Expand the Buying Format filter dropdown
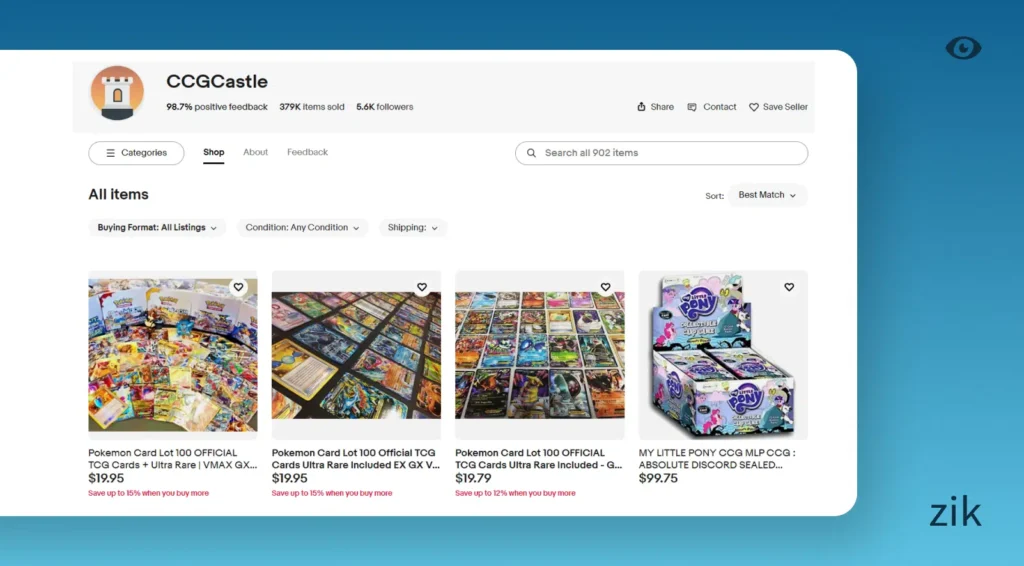The width and height of the screenshot is (1024, 566). [157, 228]
